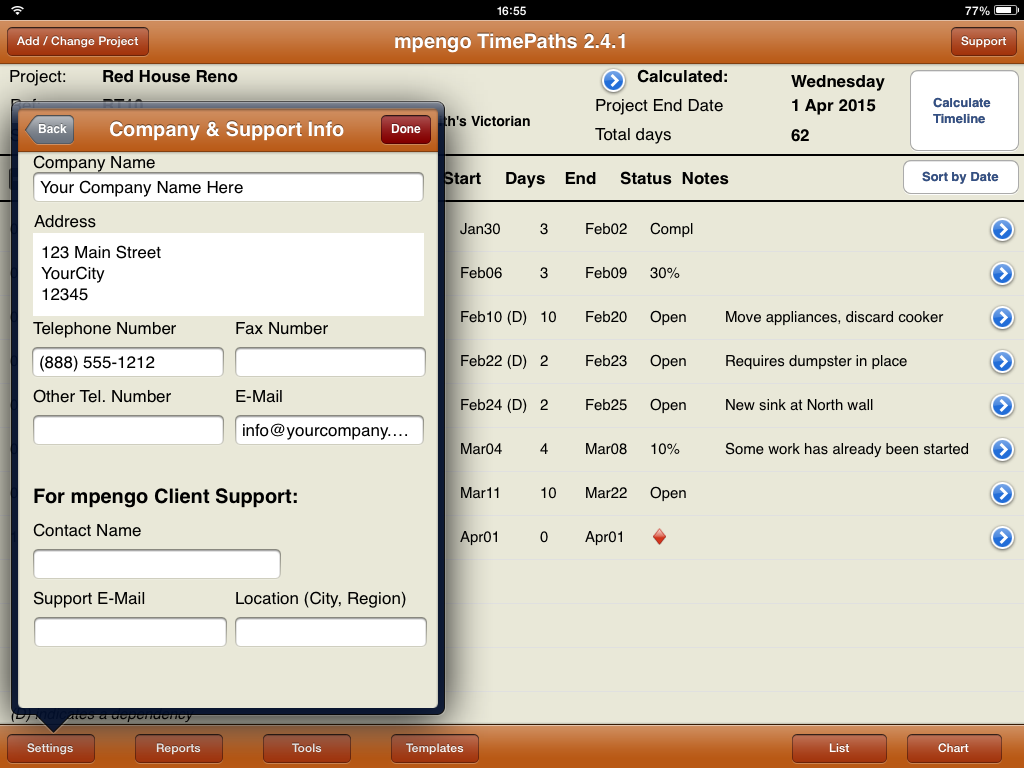Focus the Support E-Mail input field

130,632
